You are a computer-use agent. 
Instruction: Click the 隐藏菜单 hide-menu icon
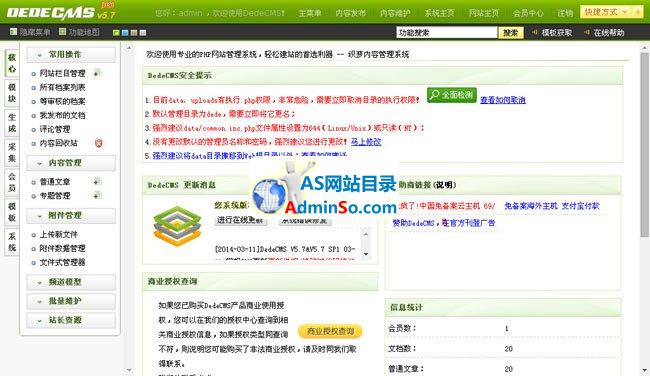(x=14, y=32)
